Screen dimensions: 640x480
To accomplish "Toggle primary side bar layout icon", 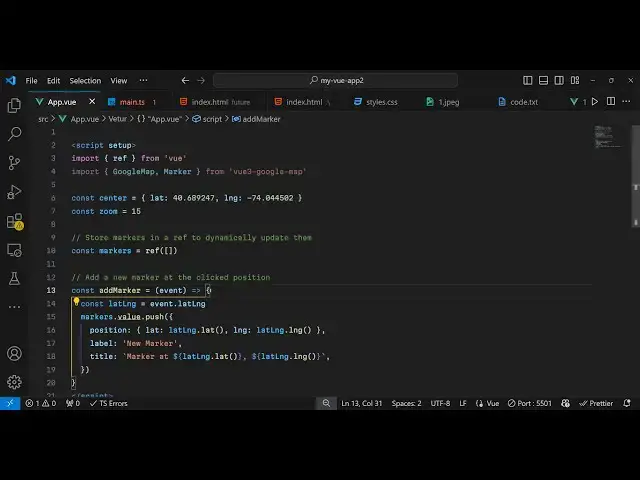I will [x=527, y=80].
